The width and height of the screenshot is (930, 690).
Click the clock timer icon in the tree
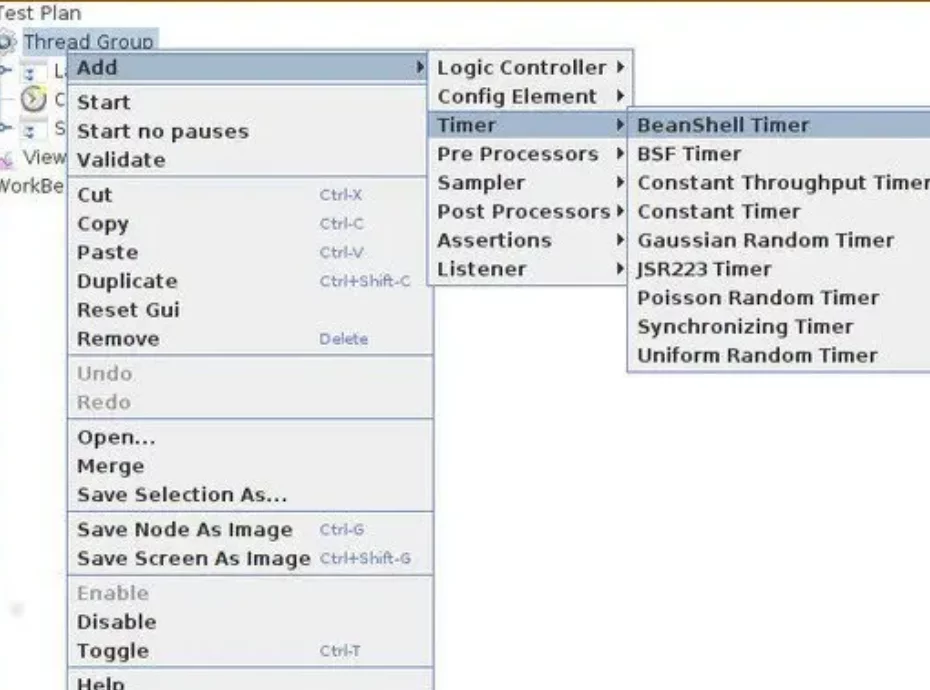tap(31, 99)
